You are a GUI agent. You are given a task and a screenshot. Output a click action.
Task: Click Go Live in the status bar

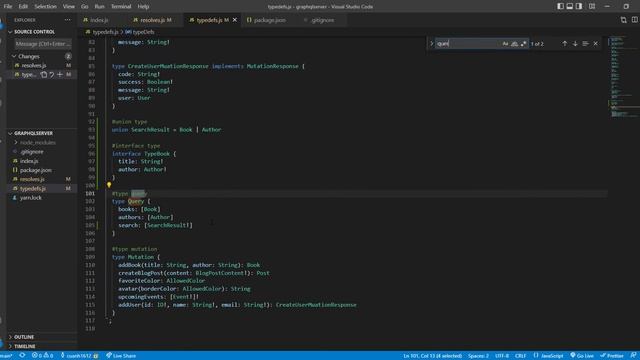point(582,356)
